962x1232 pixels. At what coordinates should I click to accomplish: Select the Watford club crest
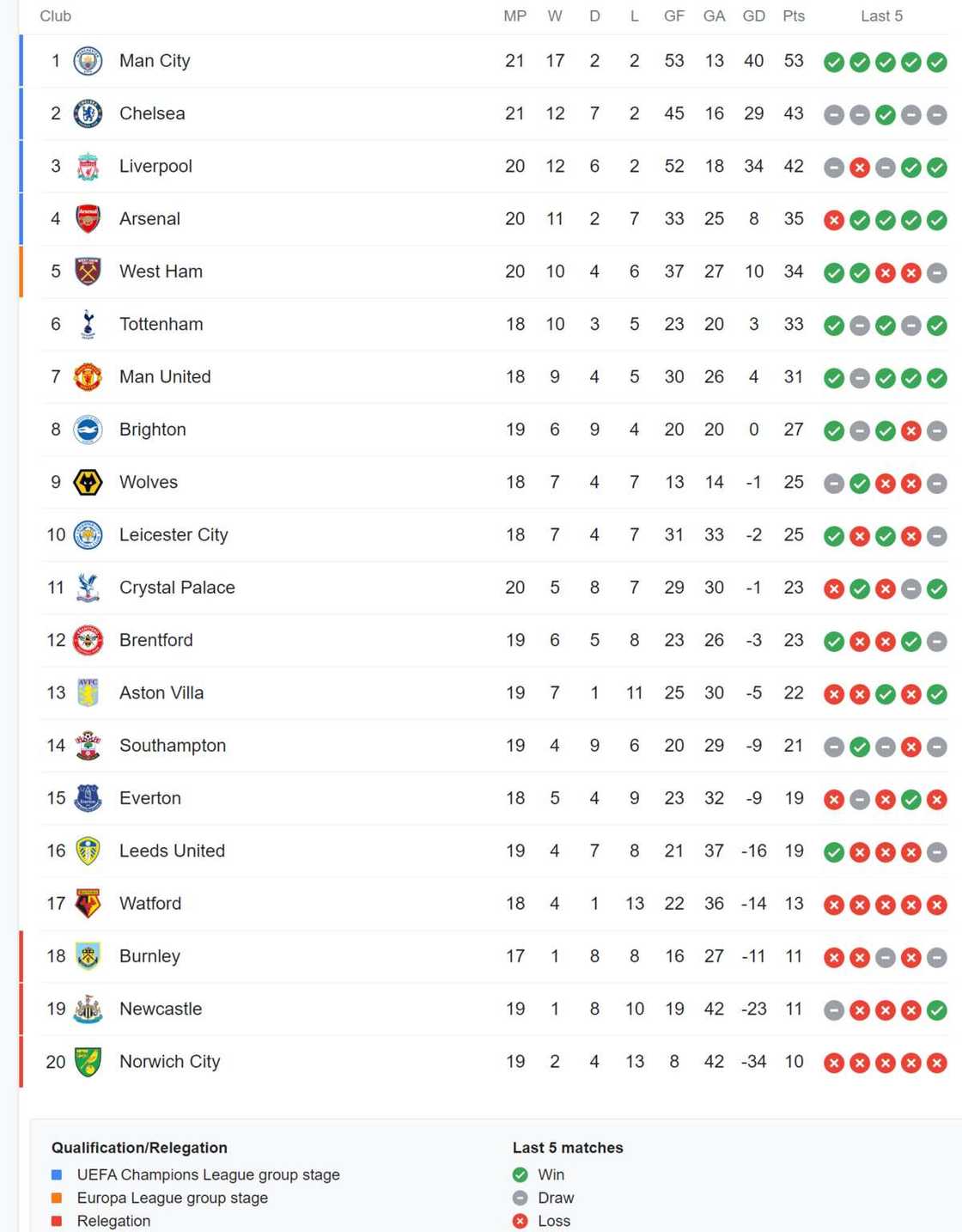point(88,904)
